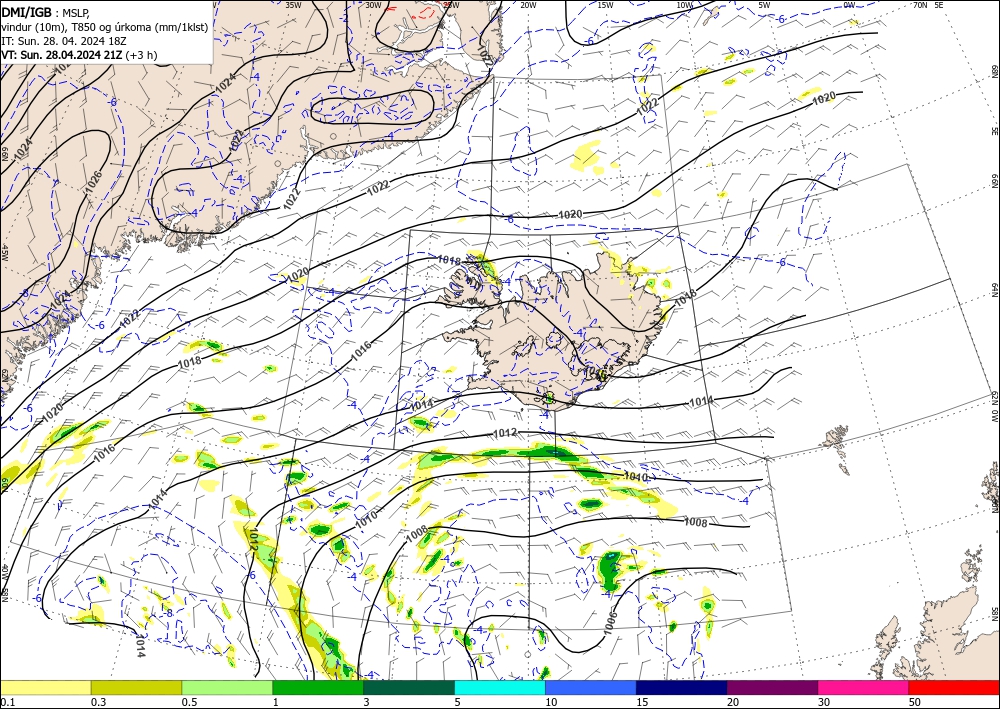This screenshot has height=709, width=1000.
Task: Click the purple 20–30 legend swatch
Action: pyautogui.click(x=772, y=687)
